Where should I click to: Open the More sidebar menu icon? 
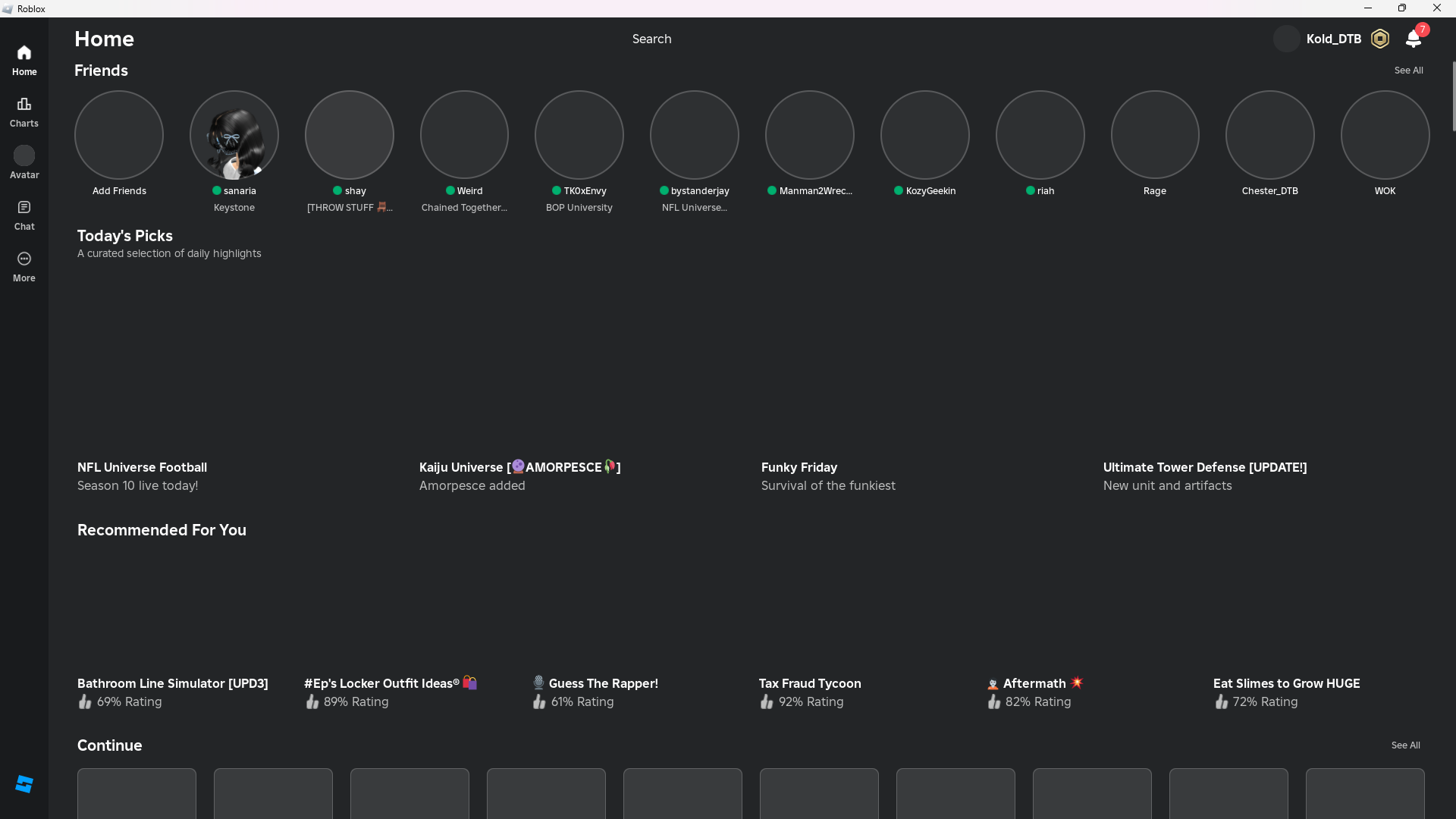(x=24, y=259)
